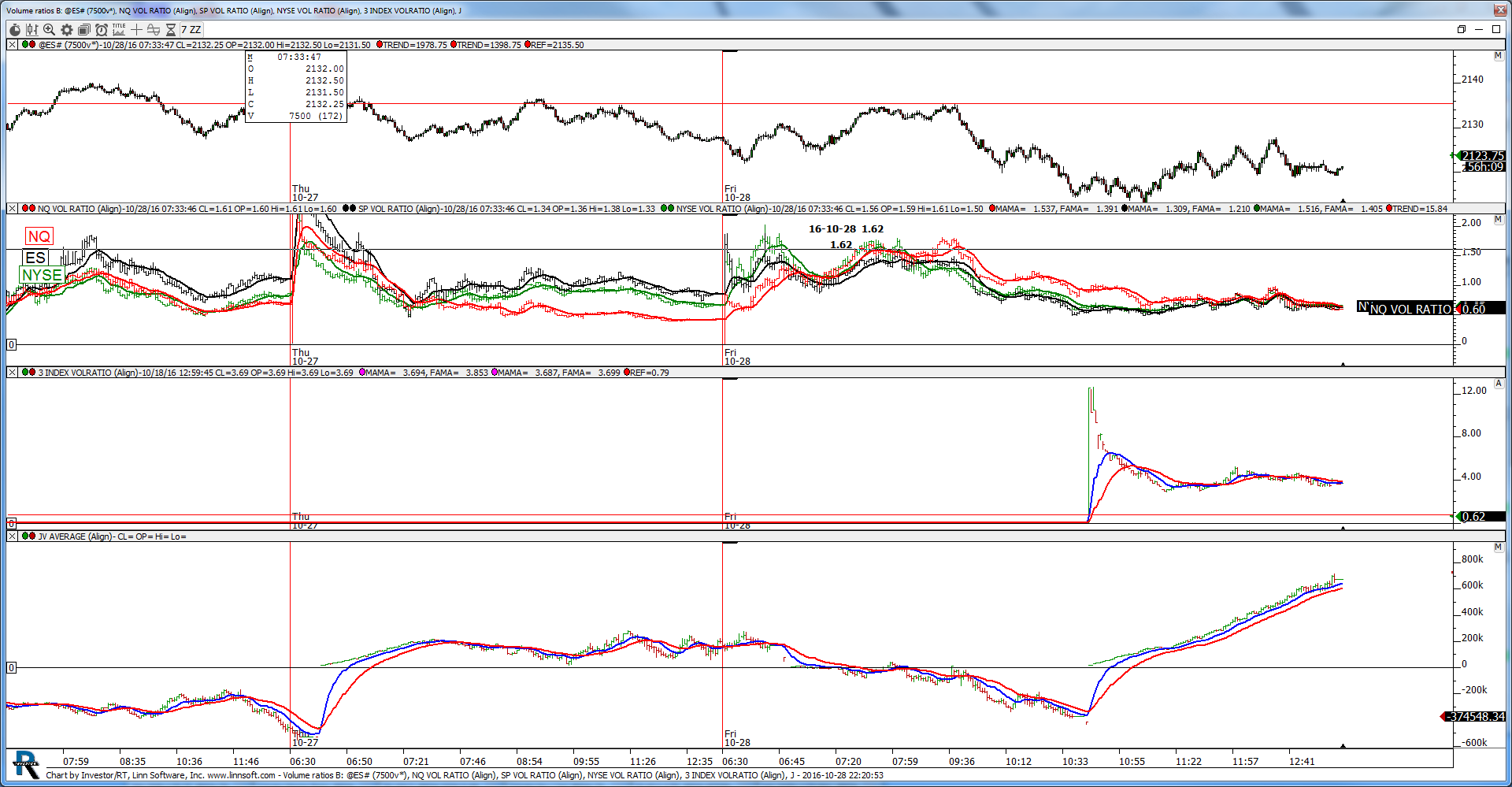
Task: Click the 7 ZZ toolbar button
Action: click(x=191, y=30)
